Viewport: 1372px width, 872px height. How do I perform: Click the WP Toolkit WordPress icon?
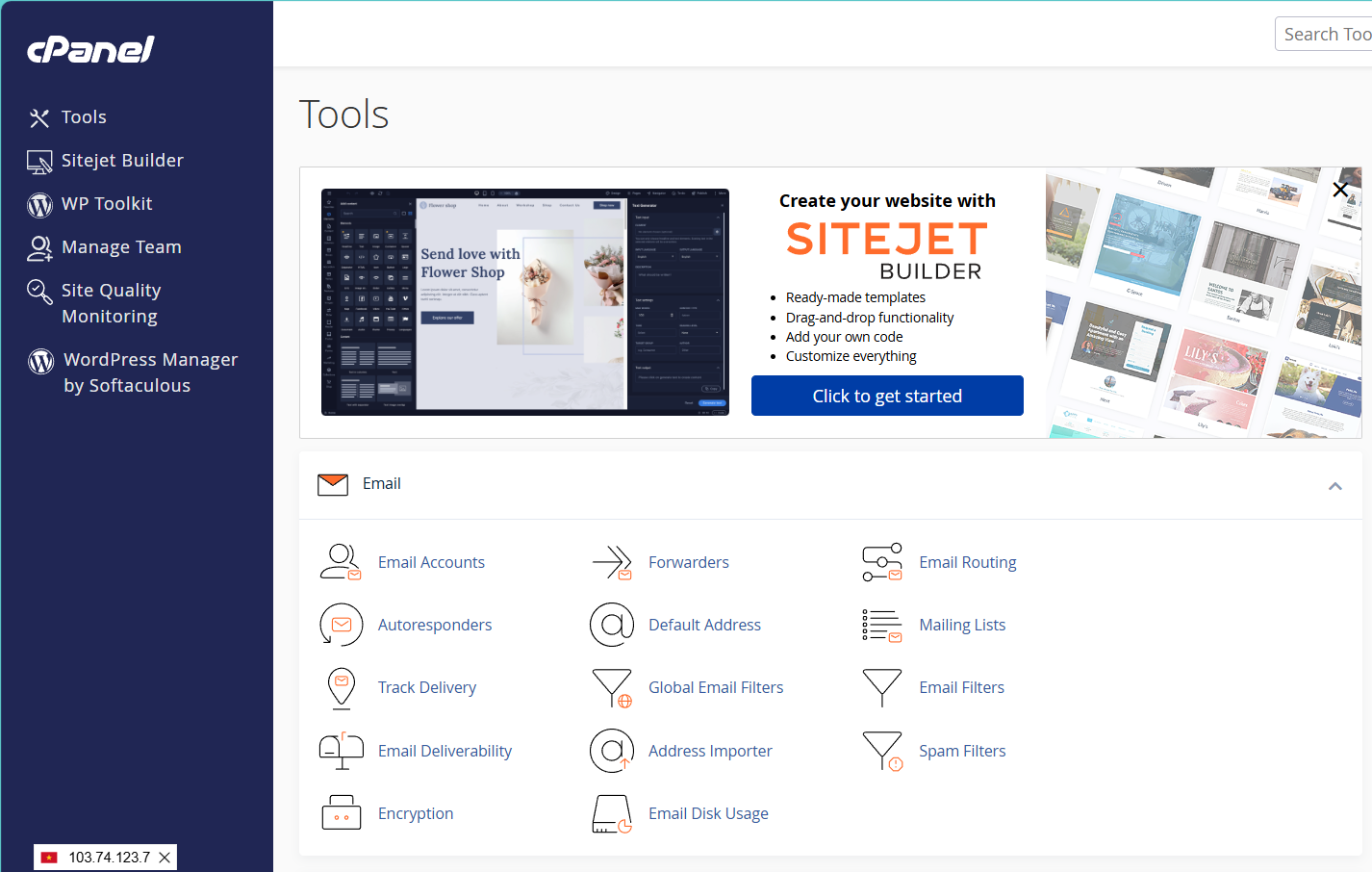39,204
